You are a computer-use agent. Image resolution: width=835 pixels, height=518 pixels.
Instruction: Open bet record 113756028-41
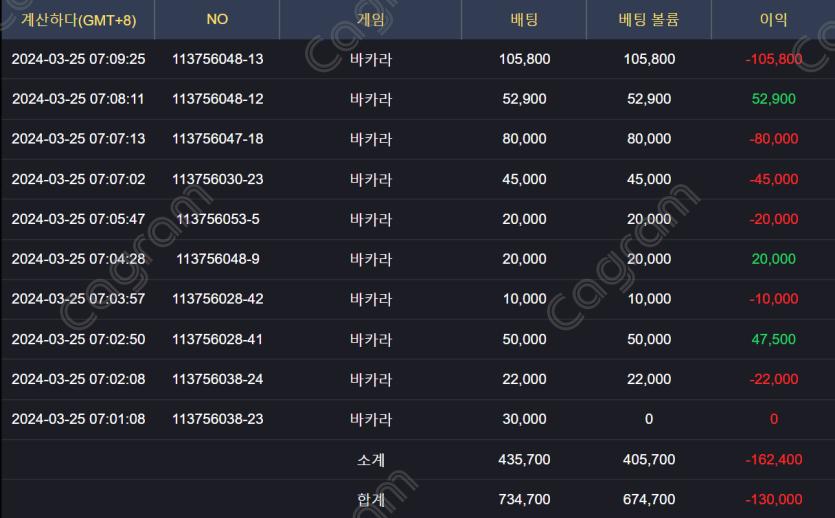tap(218, 339)
